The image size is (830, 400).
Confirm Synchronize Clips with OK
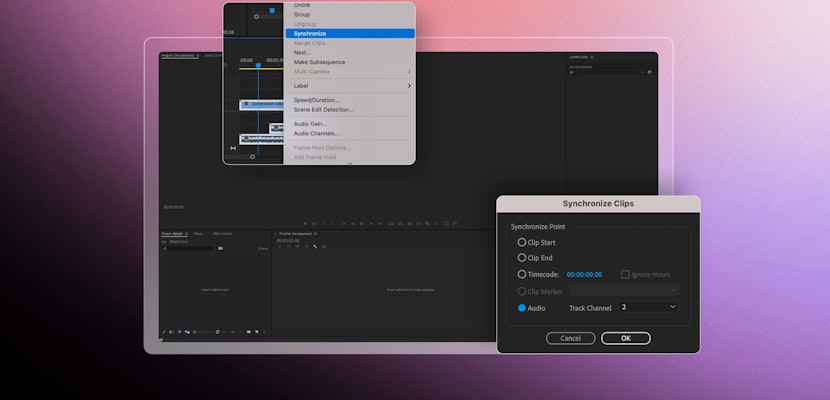coord(626,338)
